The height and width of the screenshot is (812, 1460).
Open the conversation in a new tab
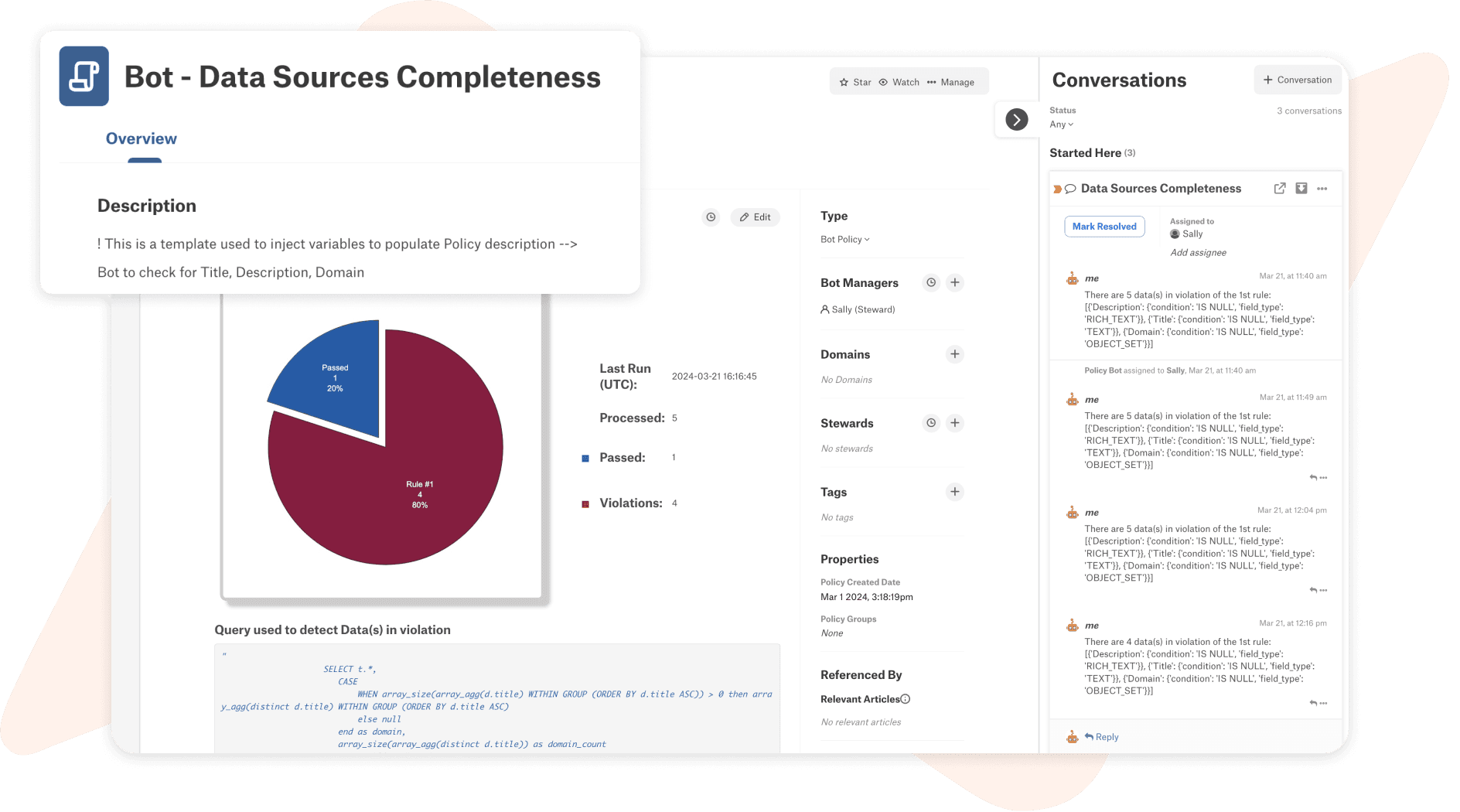(1279, 188)
